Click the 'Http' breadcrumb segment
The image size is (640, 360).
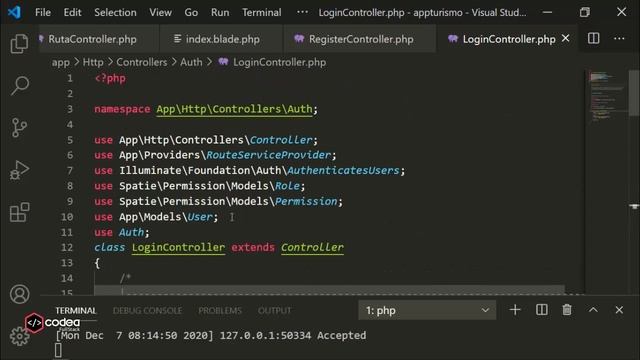tap(93, 62)
